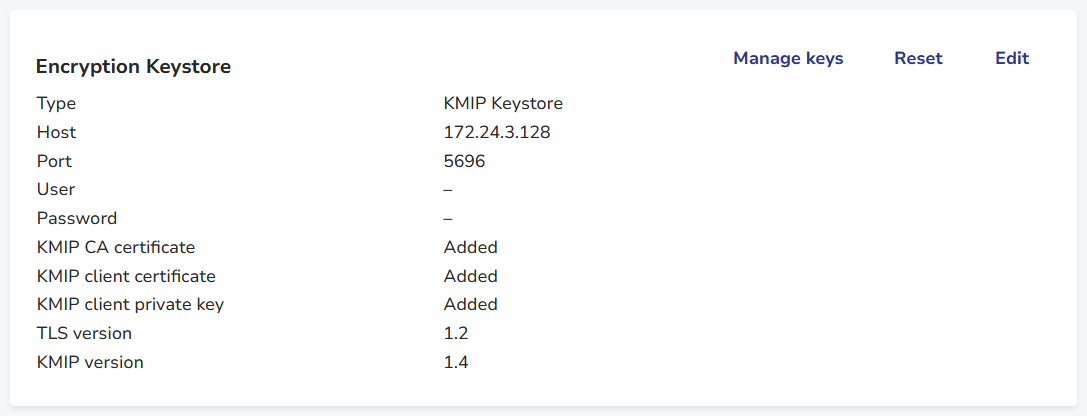Image resolution: width=1087 pixels, height=416 pixels.
Task: Edit the Encryption Keystore settings
Action: click(x=1012, y=58)
